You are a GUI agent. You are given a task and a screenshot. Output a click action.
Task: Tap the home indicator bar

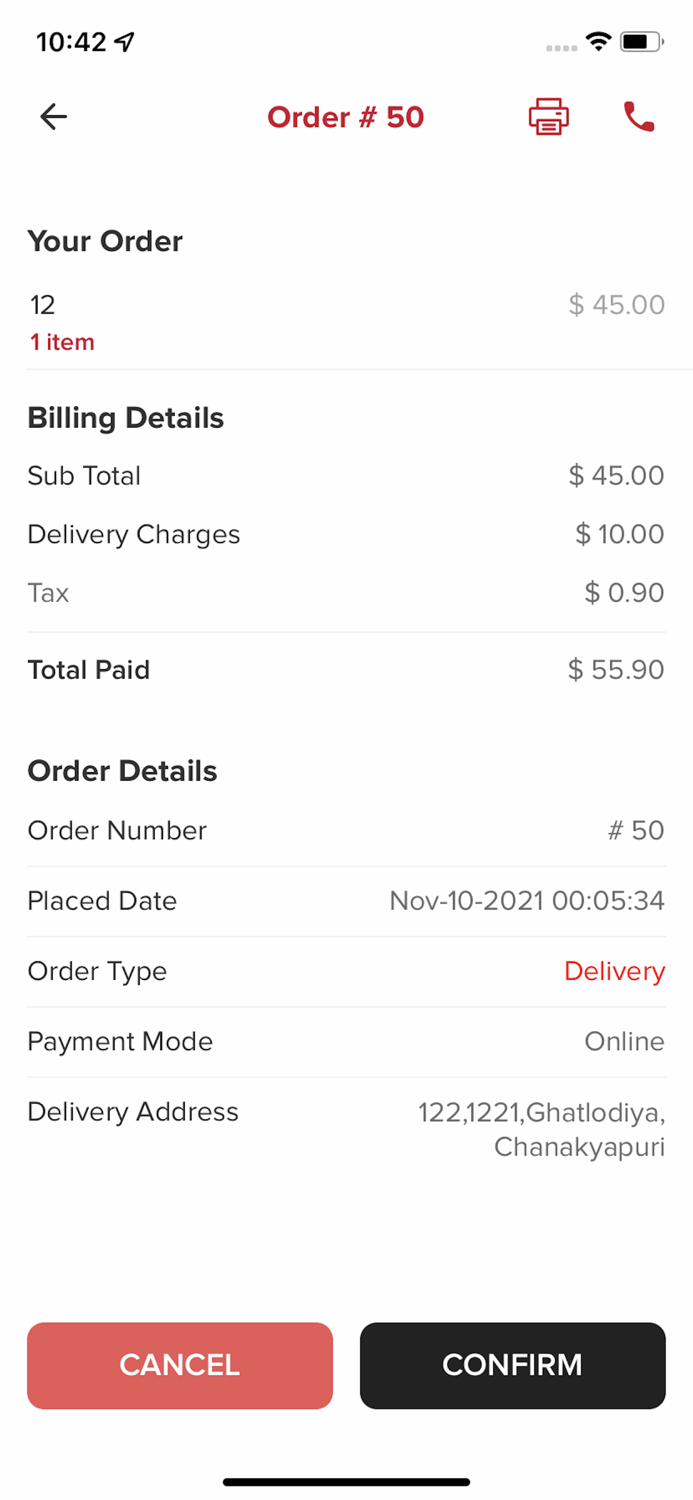coord(346,1482)
